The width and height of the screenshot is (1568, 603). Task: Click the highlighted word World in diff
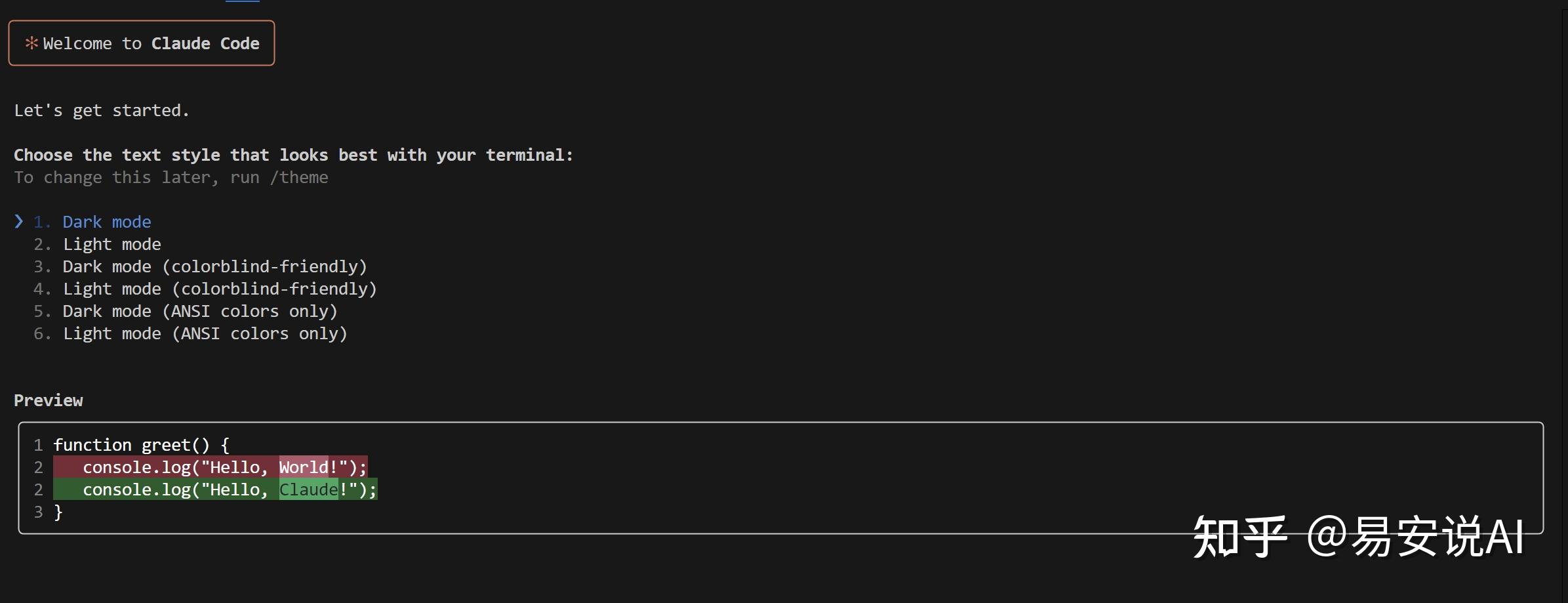[303, 467]
